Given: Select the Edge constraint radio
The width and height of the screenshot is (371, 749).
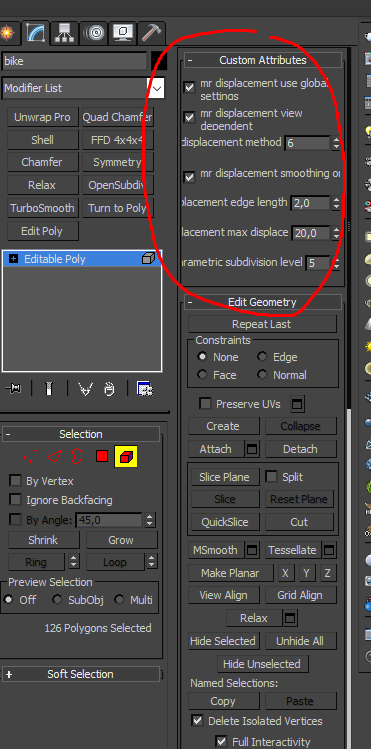Looking at the screenshot, I should 262,357.
